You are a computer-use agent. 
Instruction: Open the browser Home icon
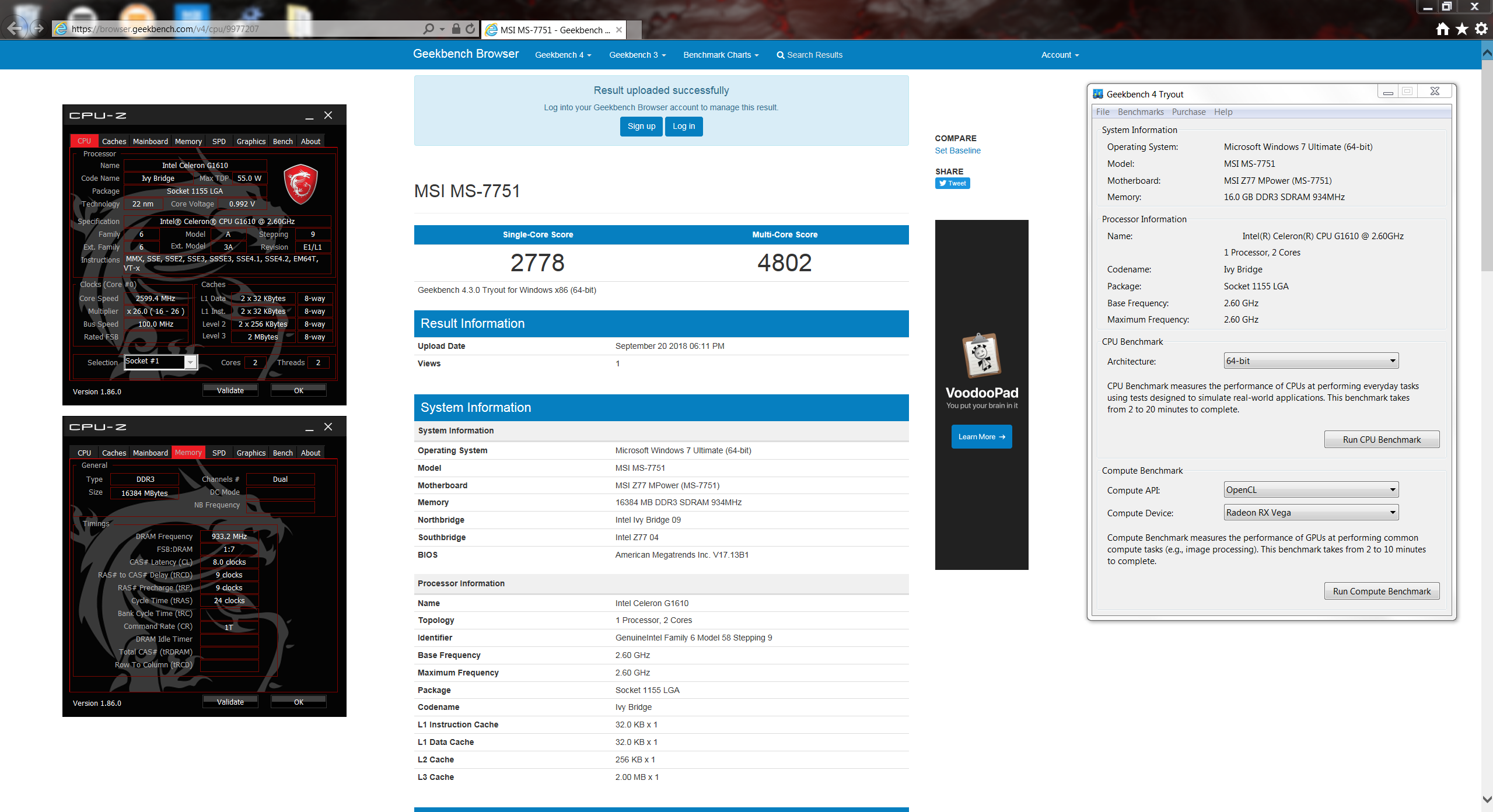point(1442,29)
